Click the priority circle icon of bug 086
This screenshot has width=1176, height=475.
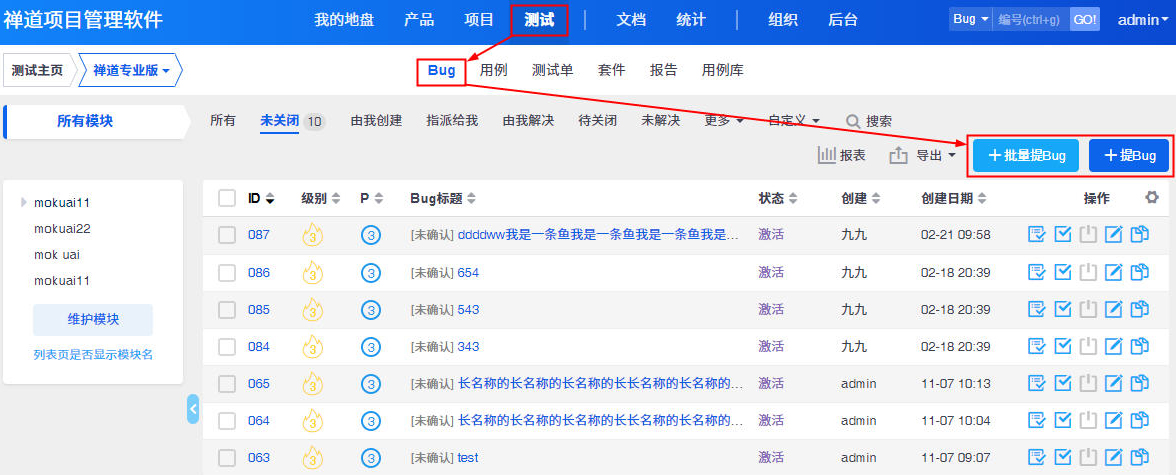pyautogui.click(x=370, y=272)
